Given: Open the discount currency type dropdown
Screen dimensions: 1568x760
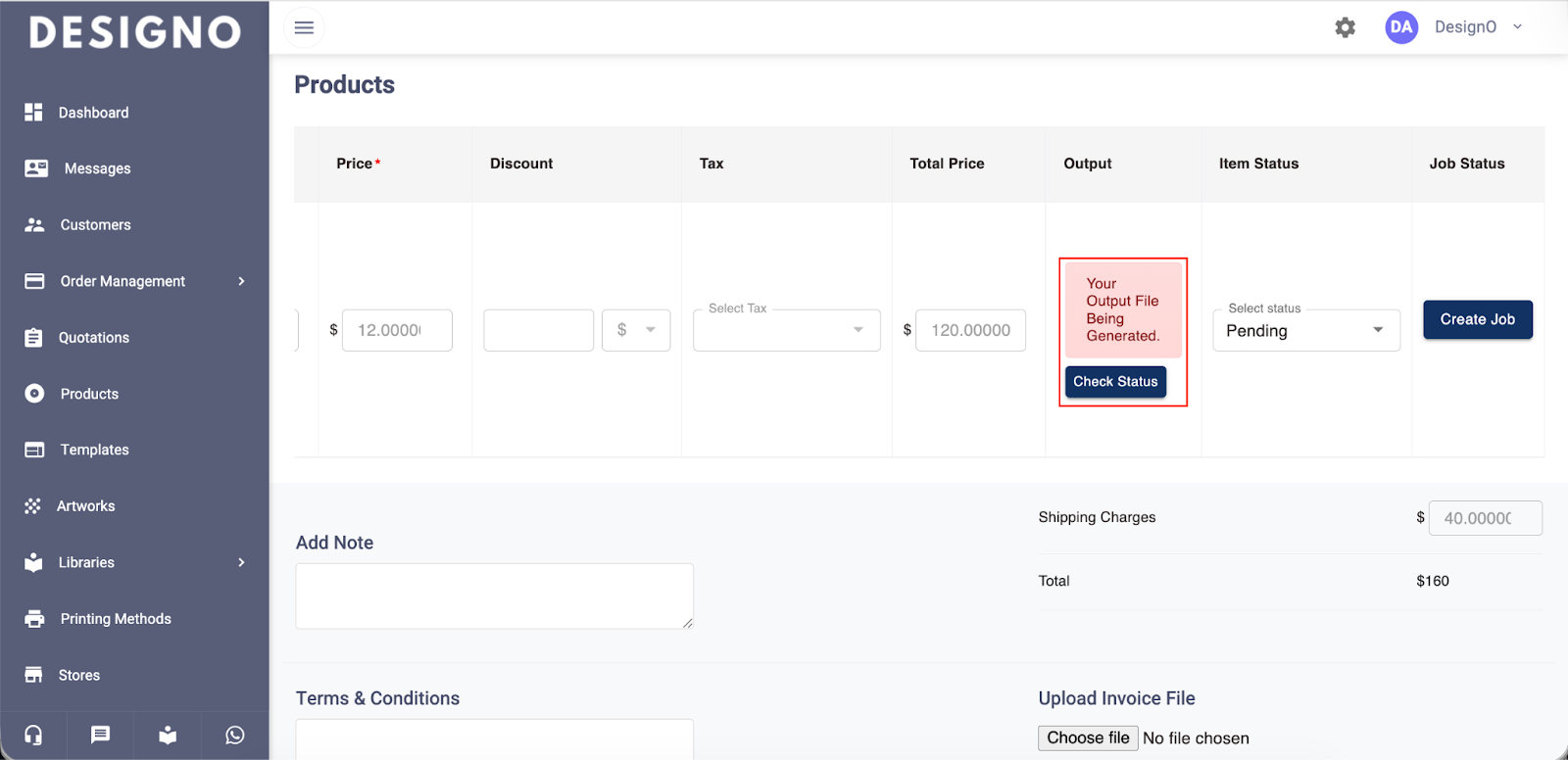Looking at the screenshot, I should pos(636,330).
